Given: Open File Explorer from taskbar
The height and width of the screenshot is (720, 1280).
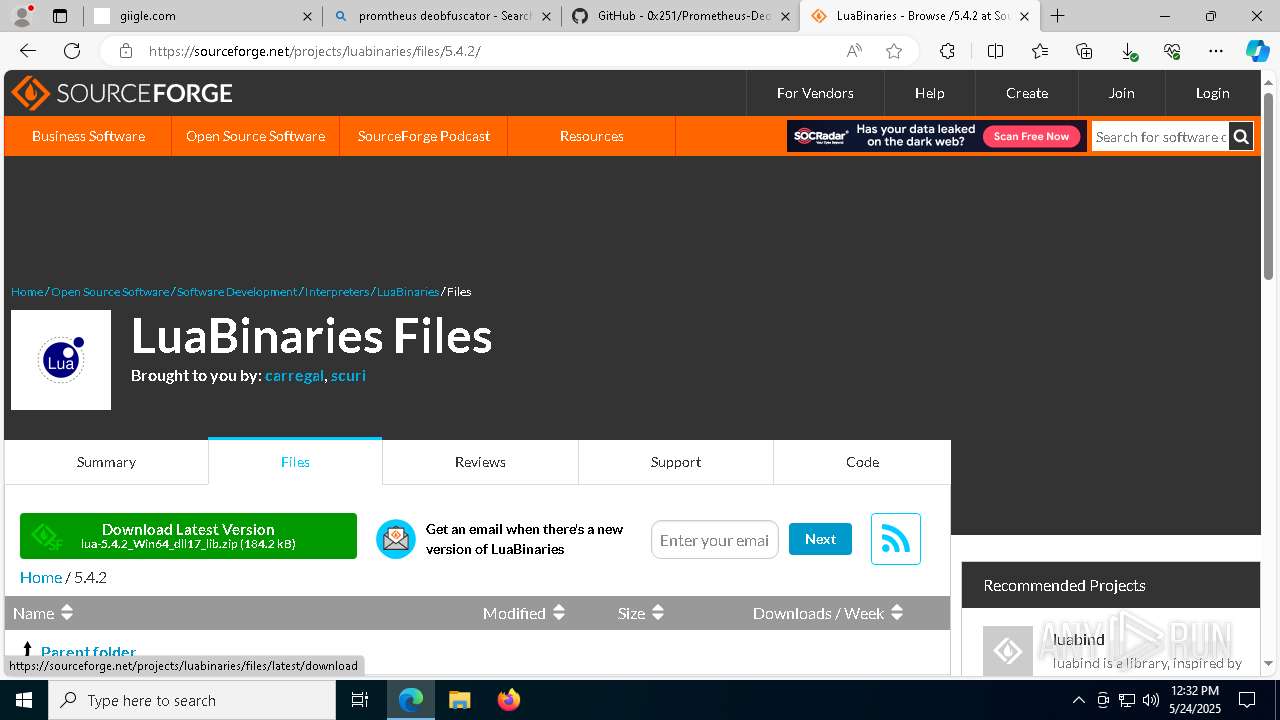Looking at the screenshot, I should 459,700.
